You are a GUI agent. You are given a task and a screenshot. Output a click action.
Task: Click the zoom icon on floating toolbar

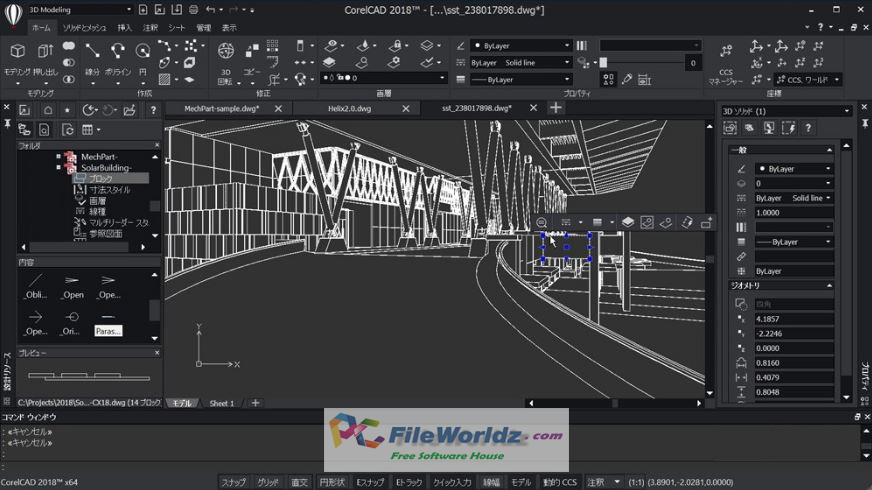click(541, 222)
